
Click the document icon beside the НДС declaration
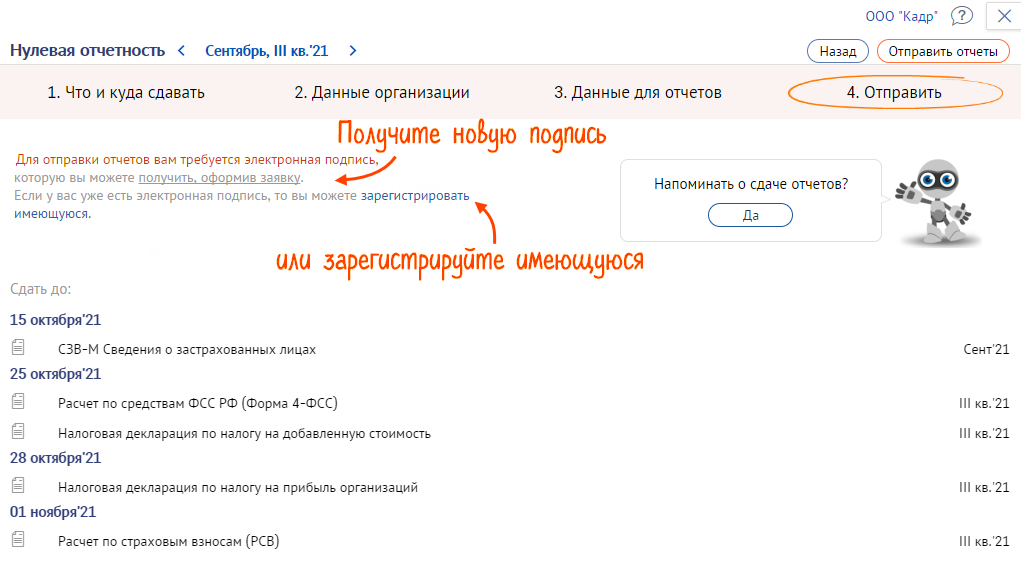tap(17, 432)
